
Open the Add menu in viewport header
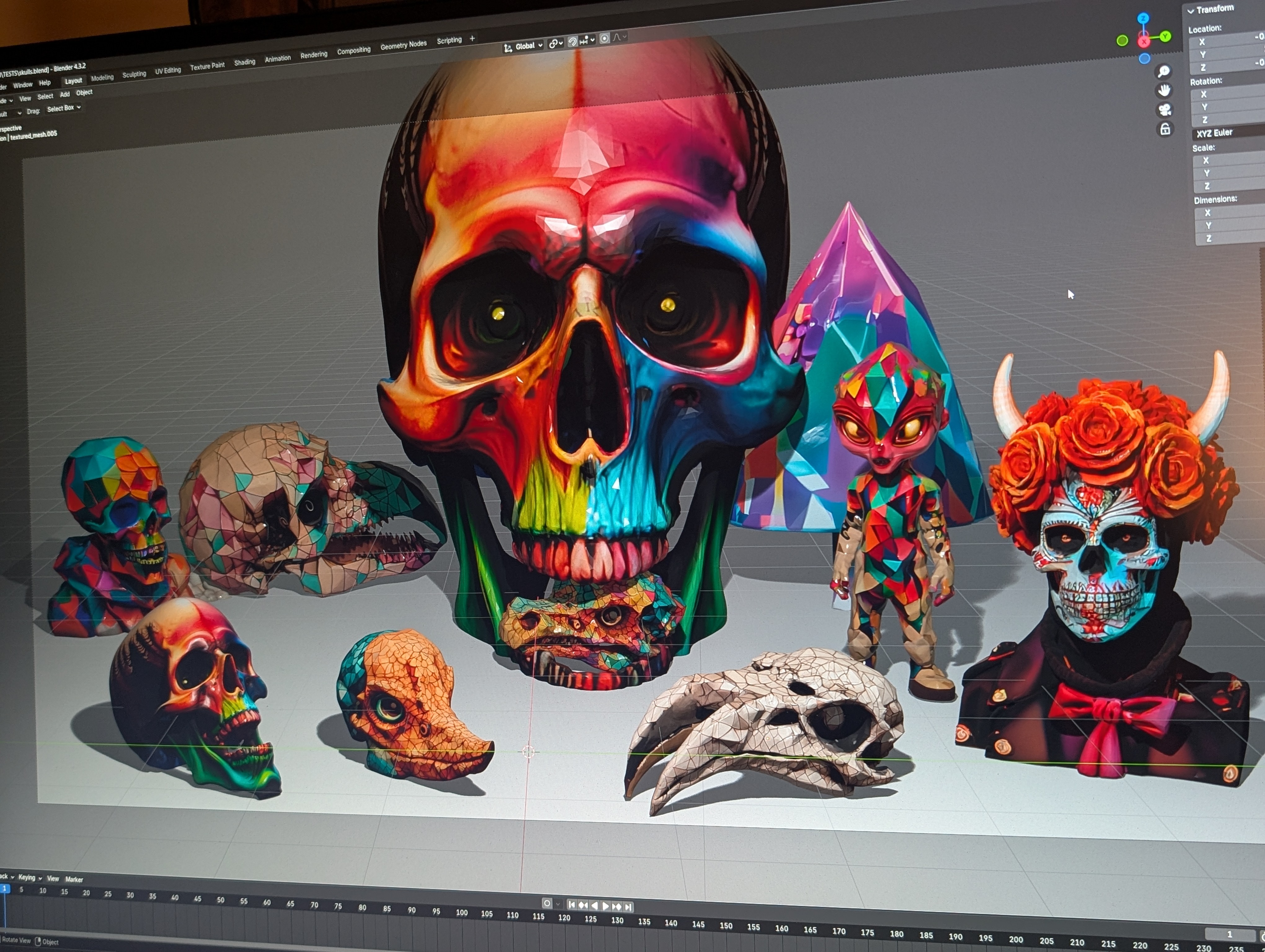tap(64, 94)
